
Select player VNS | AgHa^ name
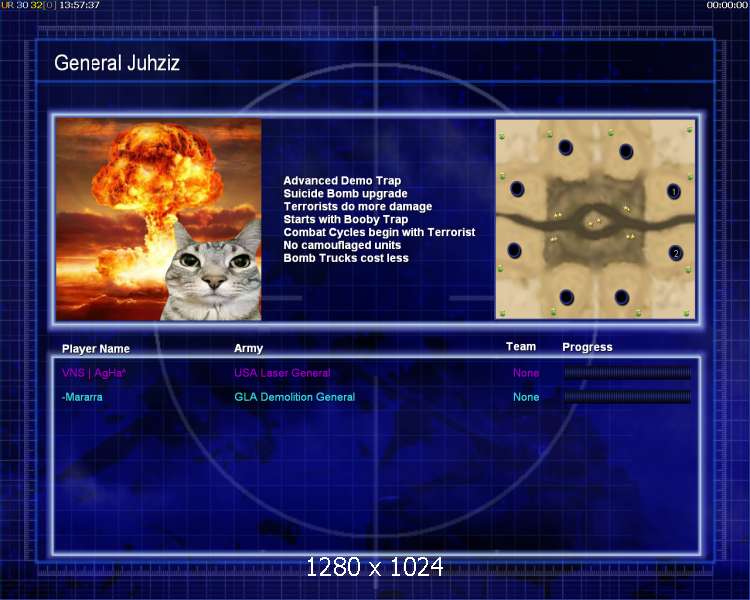pos(94,373)
